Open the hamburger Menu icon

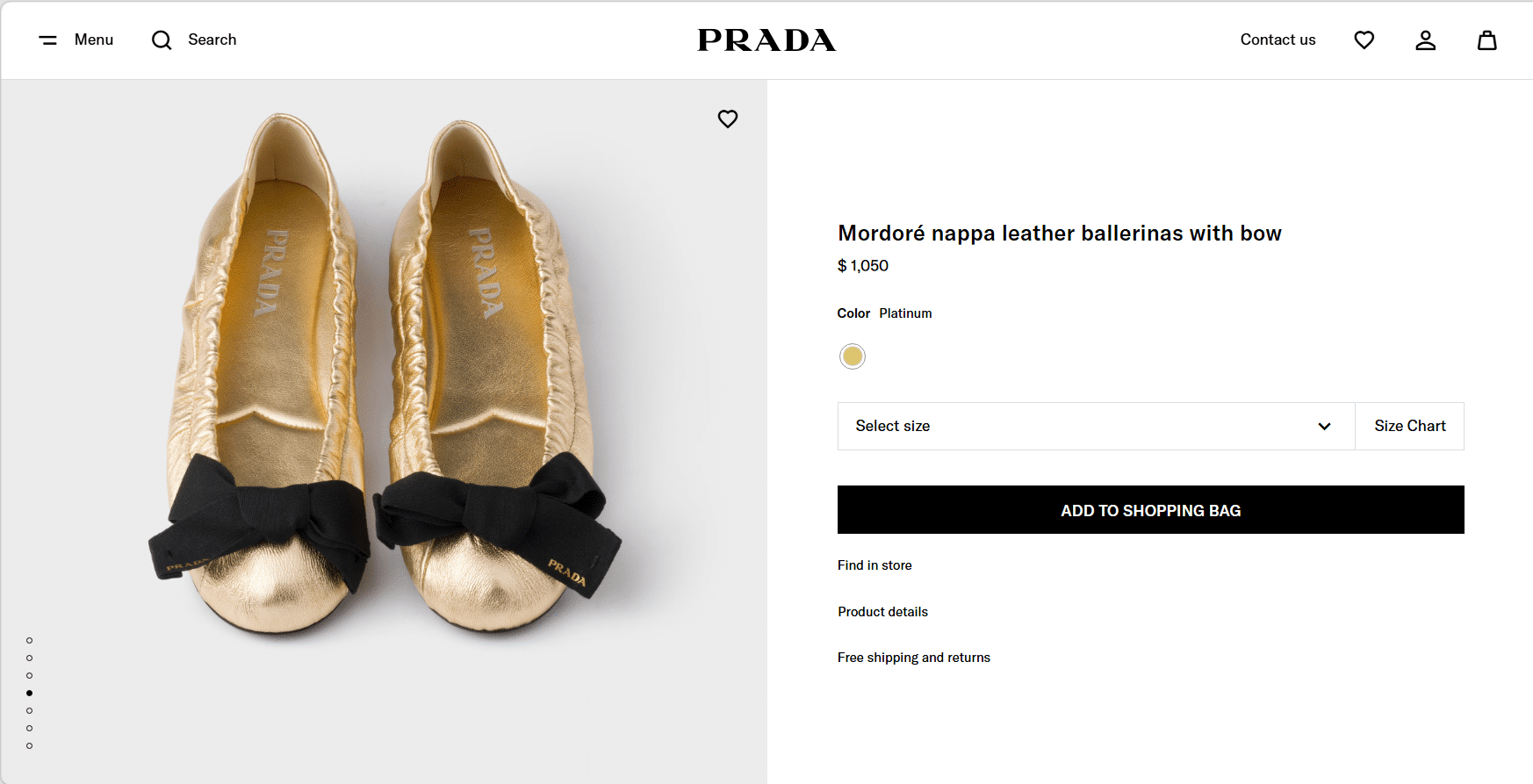(48, 40)
